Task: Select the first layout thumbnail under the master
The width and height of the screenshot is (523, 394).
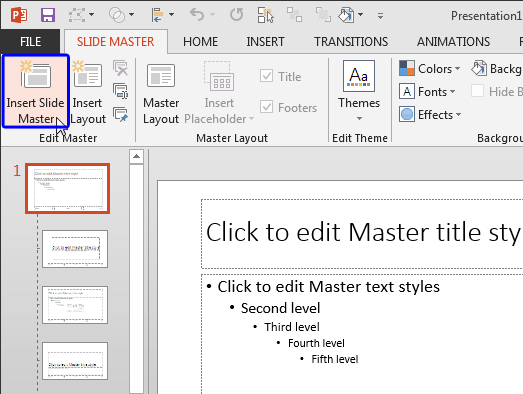Action: coord(75,249)
